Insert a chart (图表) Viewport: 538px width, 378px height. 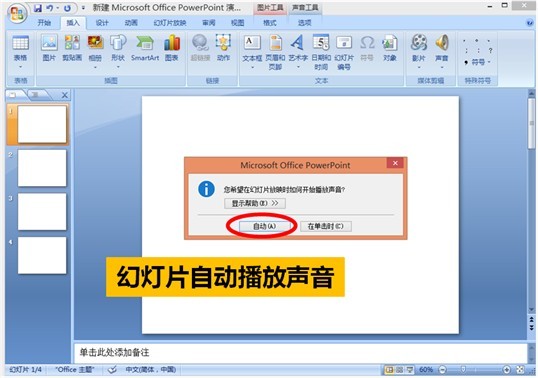coord(172,48)
